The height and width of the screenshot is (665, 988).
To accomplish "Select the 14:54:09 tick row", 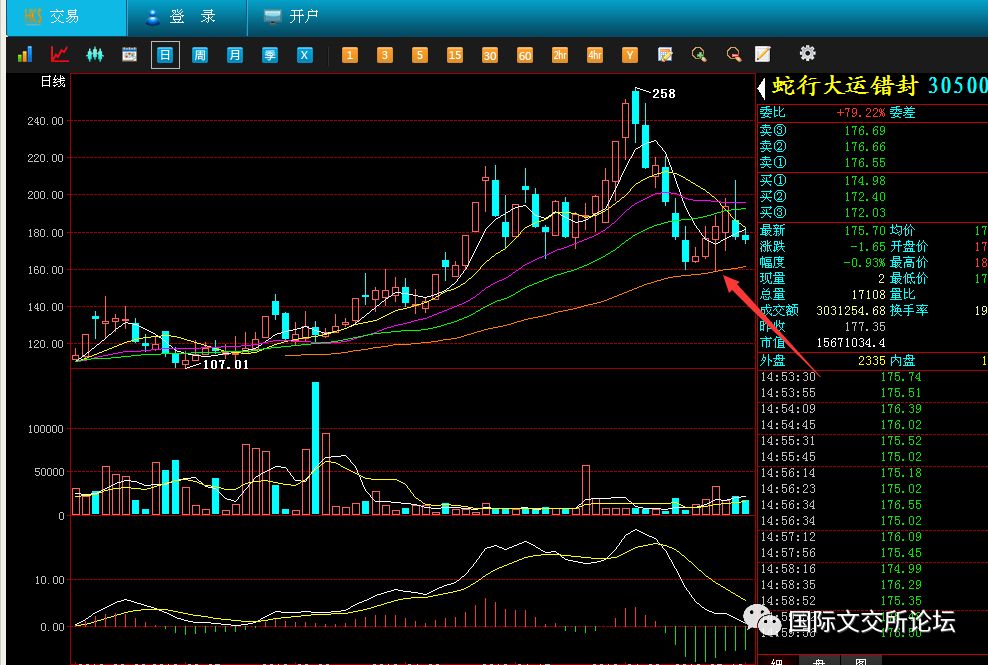I will point(872,409).
